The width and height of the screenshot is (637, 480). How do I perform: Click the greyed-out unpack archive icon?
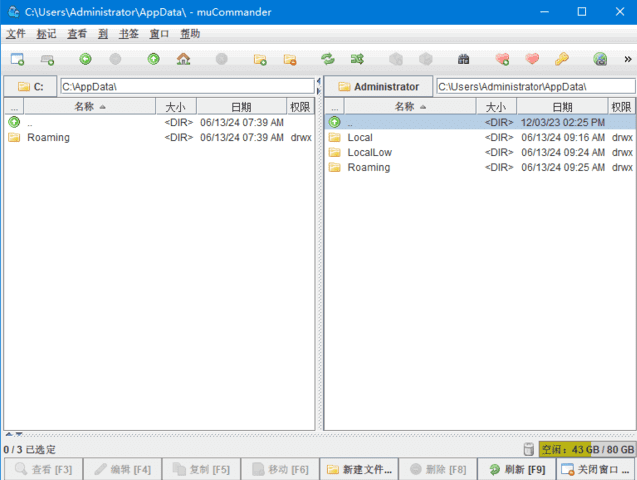(x=426, y=59)
